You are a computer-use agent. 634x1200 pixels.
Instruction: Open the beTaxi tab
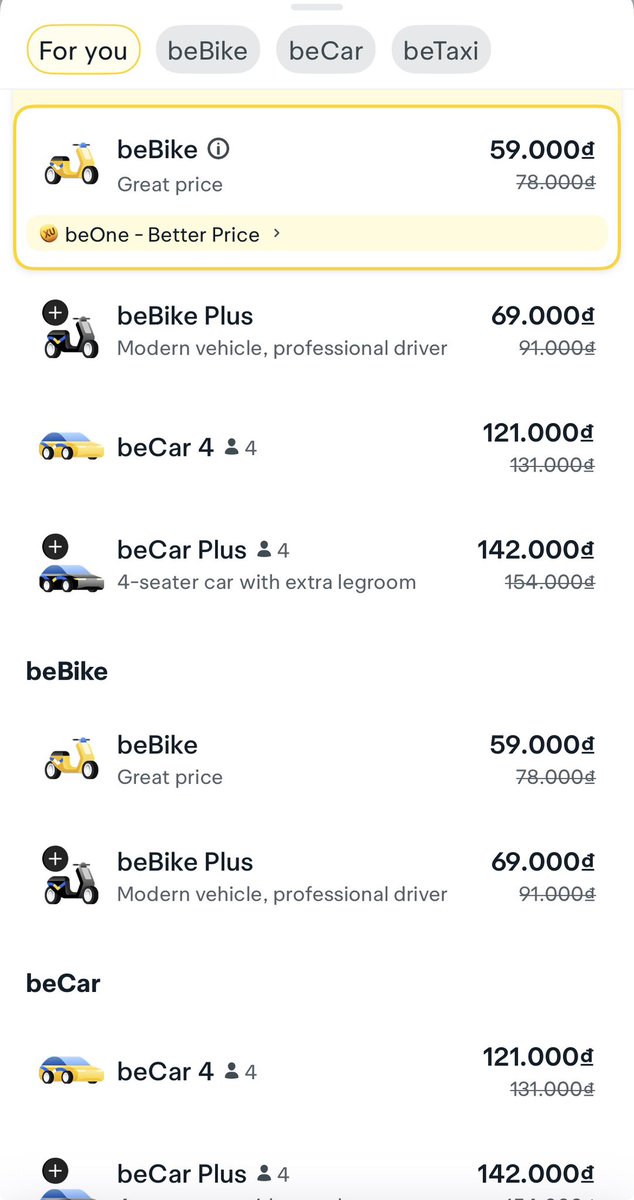442,51
